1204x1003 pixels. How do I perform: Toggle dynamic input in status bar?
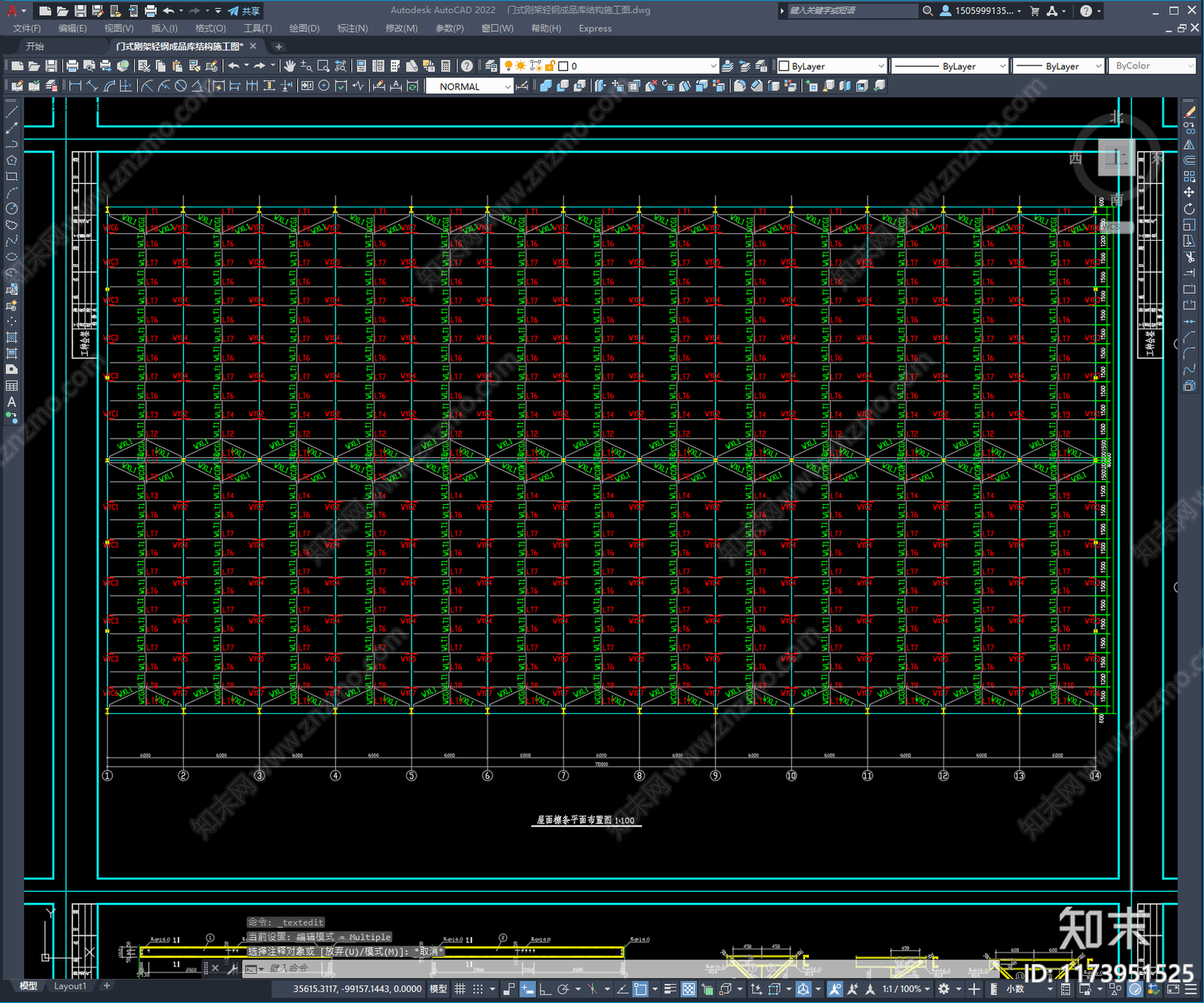point(528,989)
